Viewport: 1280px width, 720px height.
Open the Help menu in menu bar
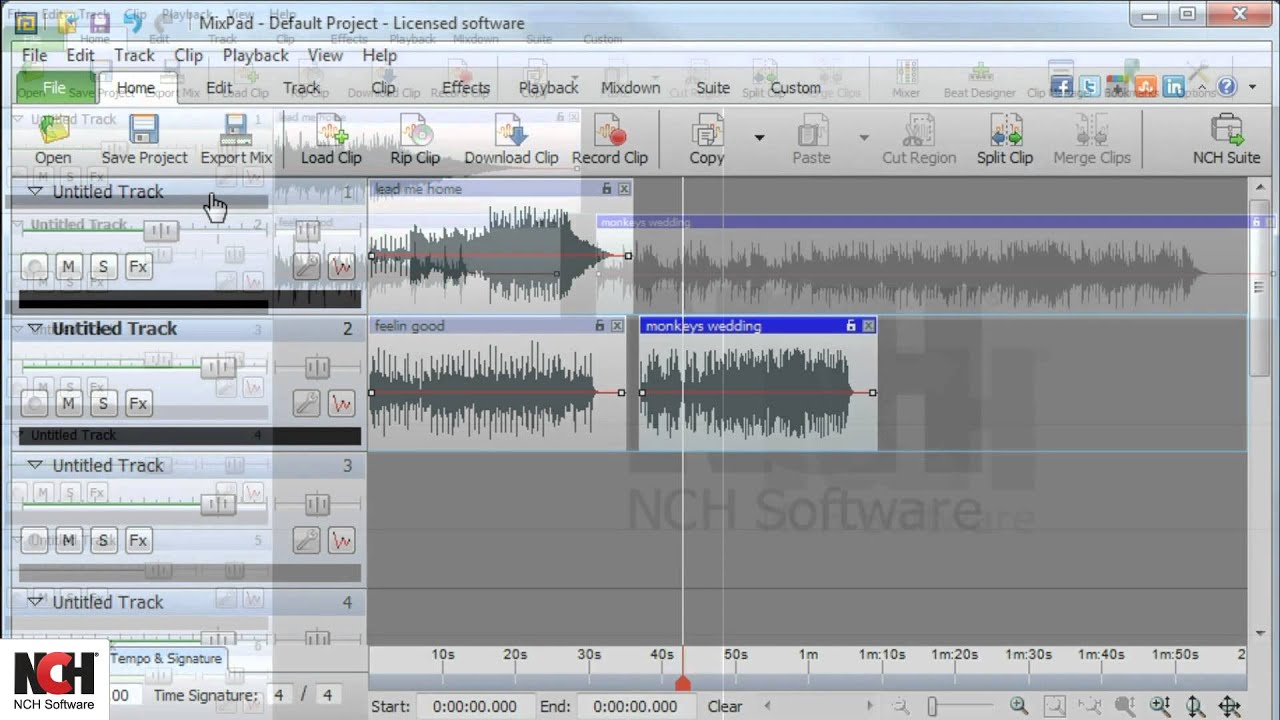(x=379, y=56)
